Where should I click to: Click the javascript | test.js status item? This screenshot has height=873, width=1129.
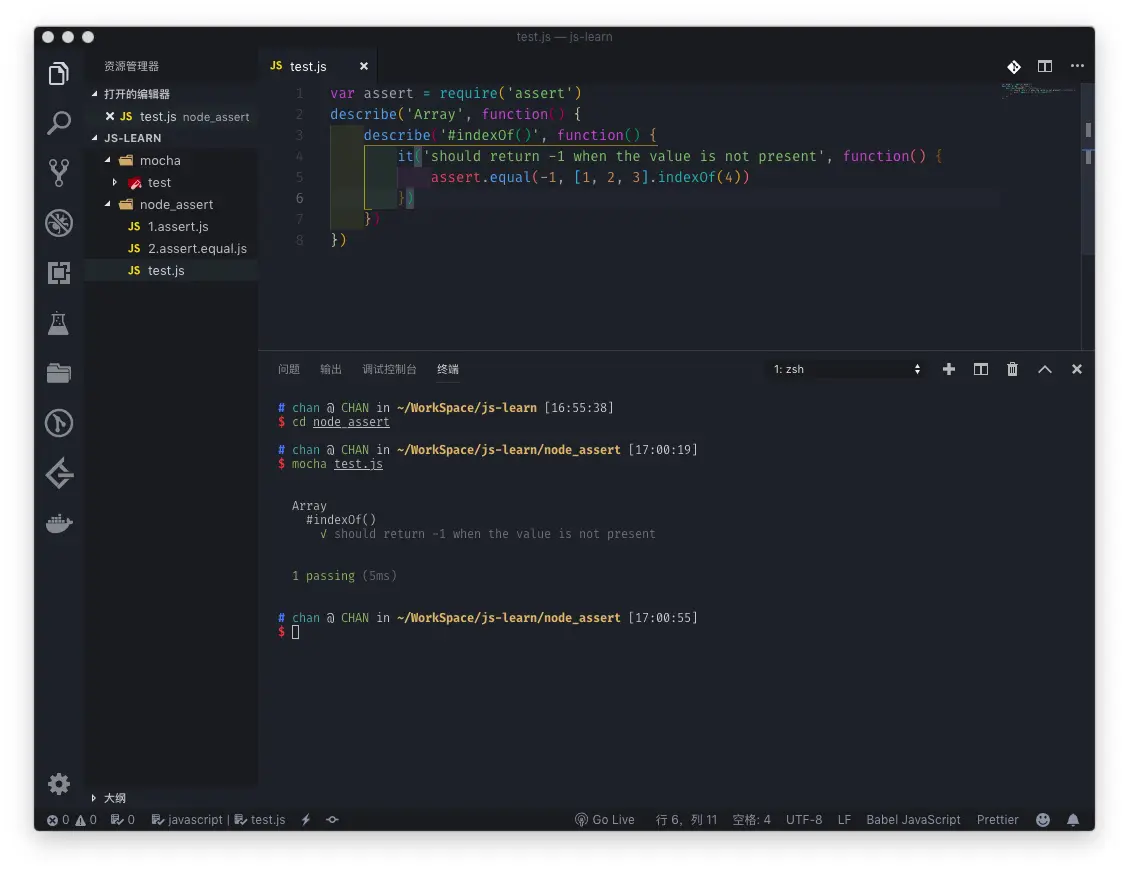pos(218,820)
